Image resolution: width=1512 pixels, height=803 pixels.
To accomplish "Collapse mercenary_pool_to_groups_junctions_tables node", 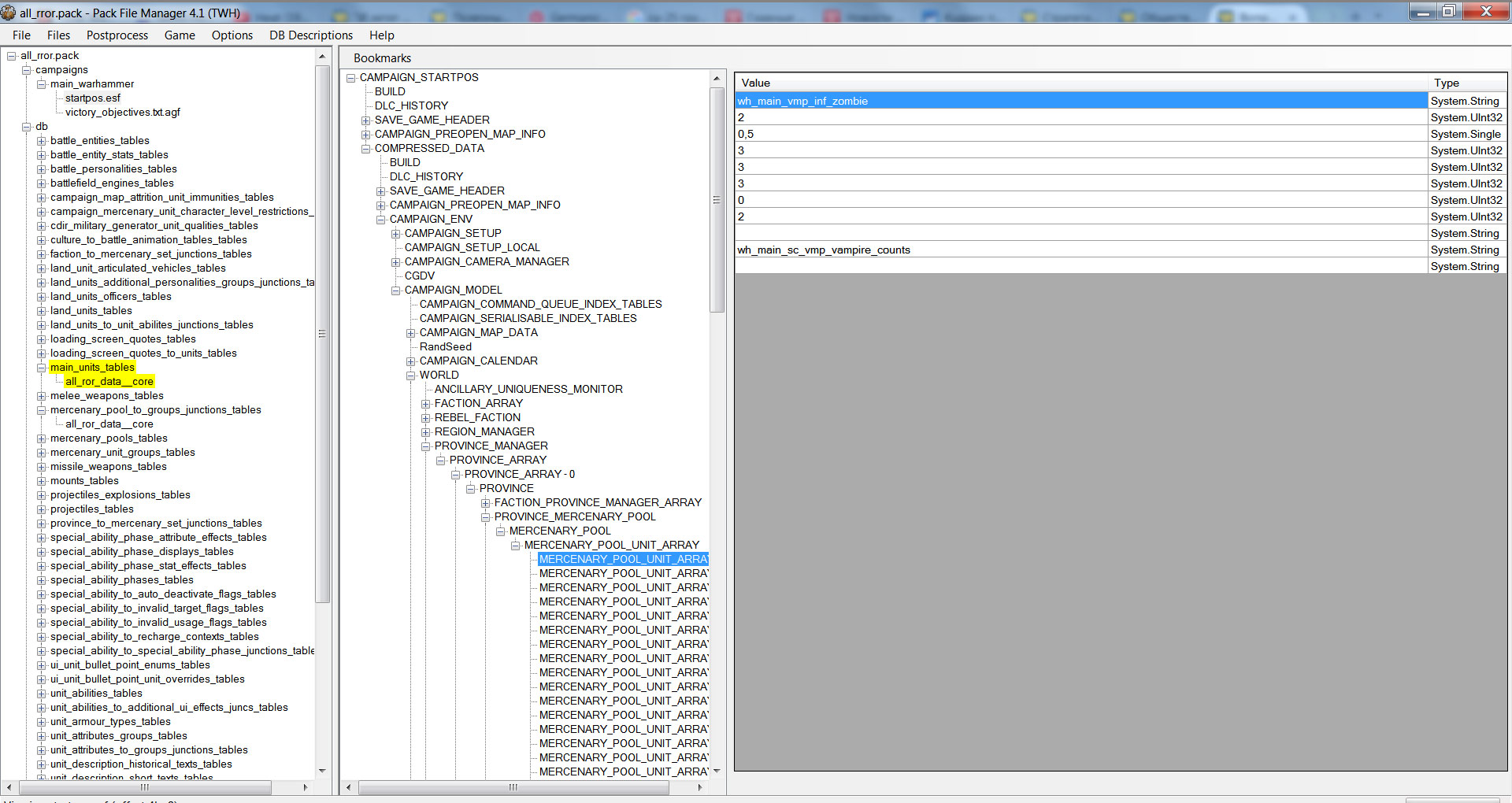I will tap(42, 410).
